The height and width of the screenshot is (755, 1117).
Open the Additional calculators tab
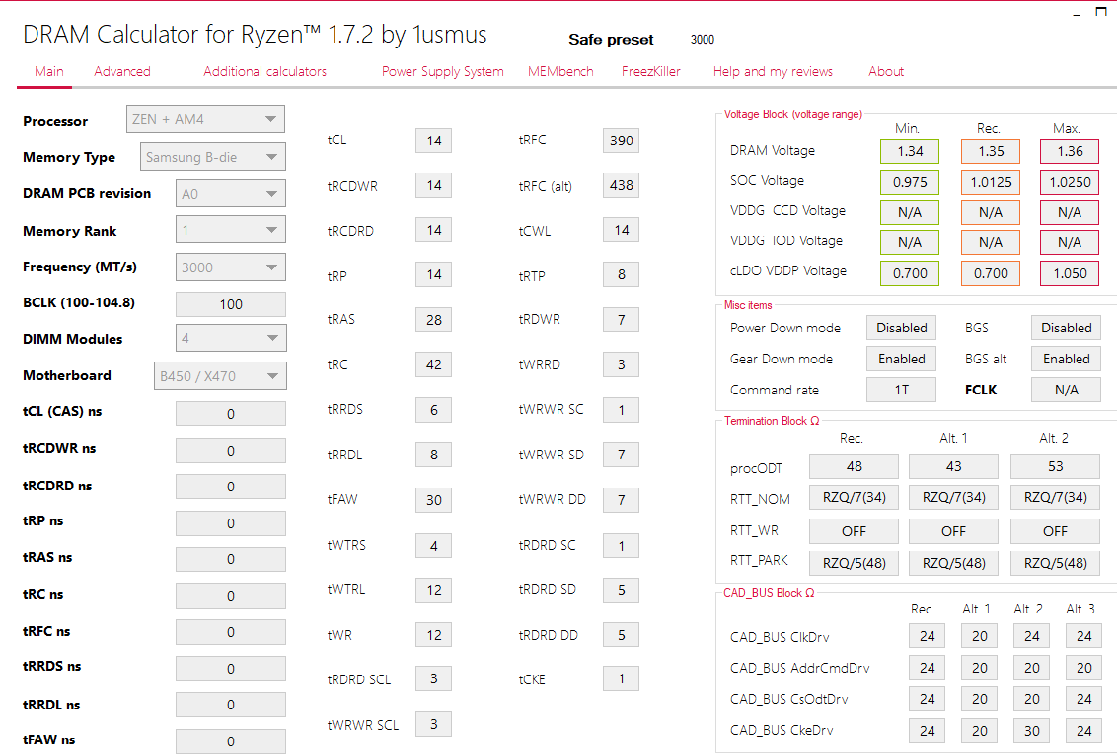[265, 71]
